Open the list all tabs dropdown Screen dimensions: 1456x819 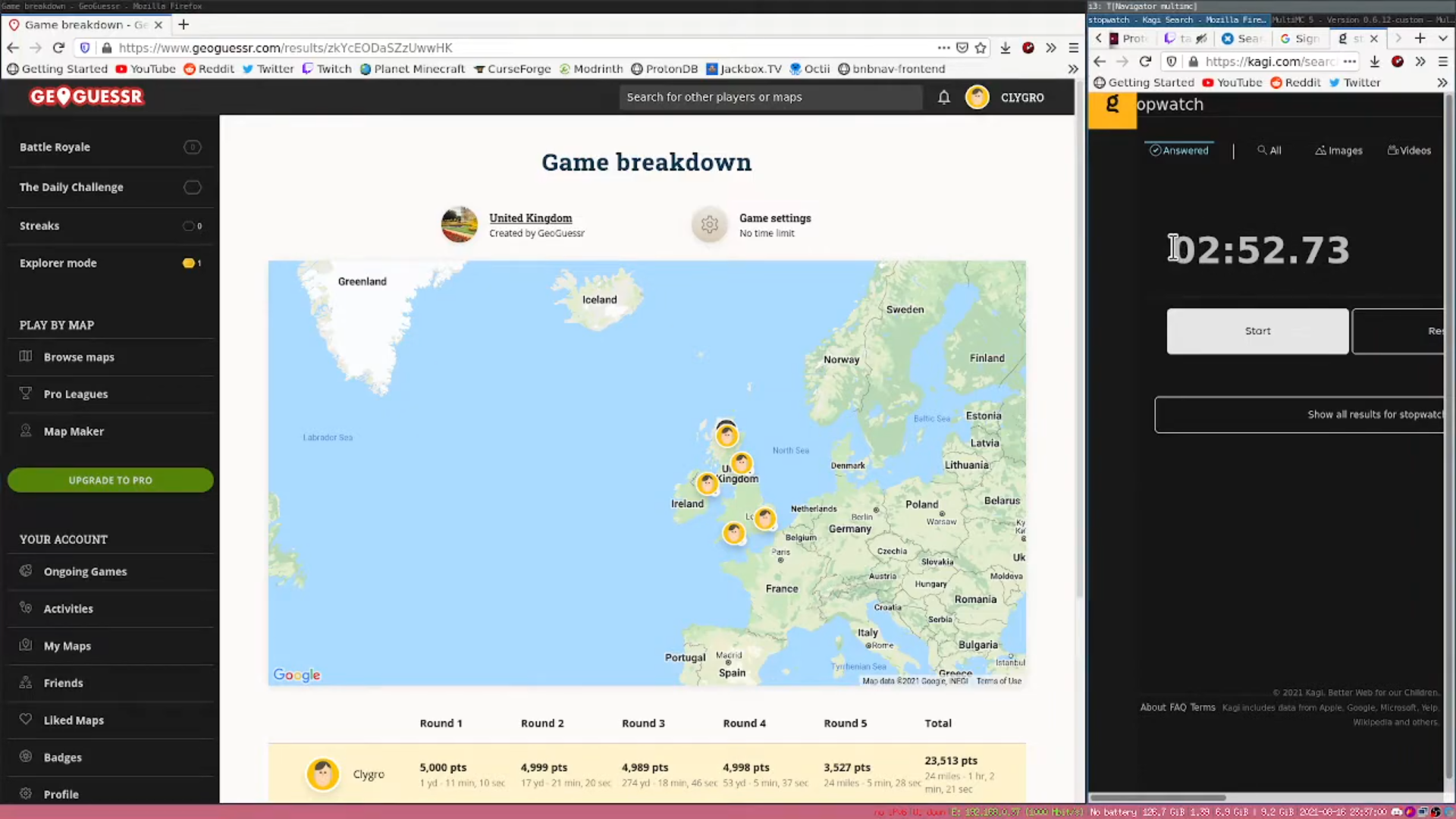tap(1442, 38)
